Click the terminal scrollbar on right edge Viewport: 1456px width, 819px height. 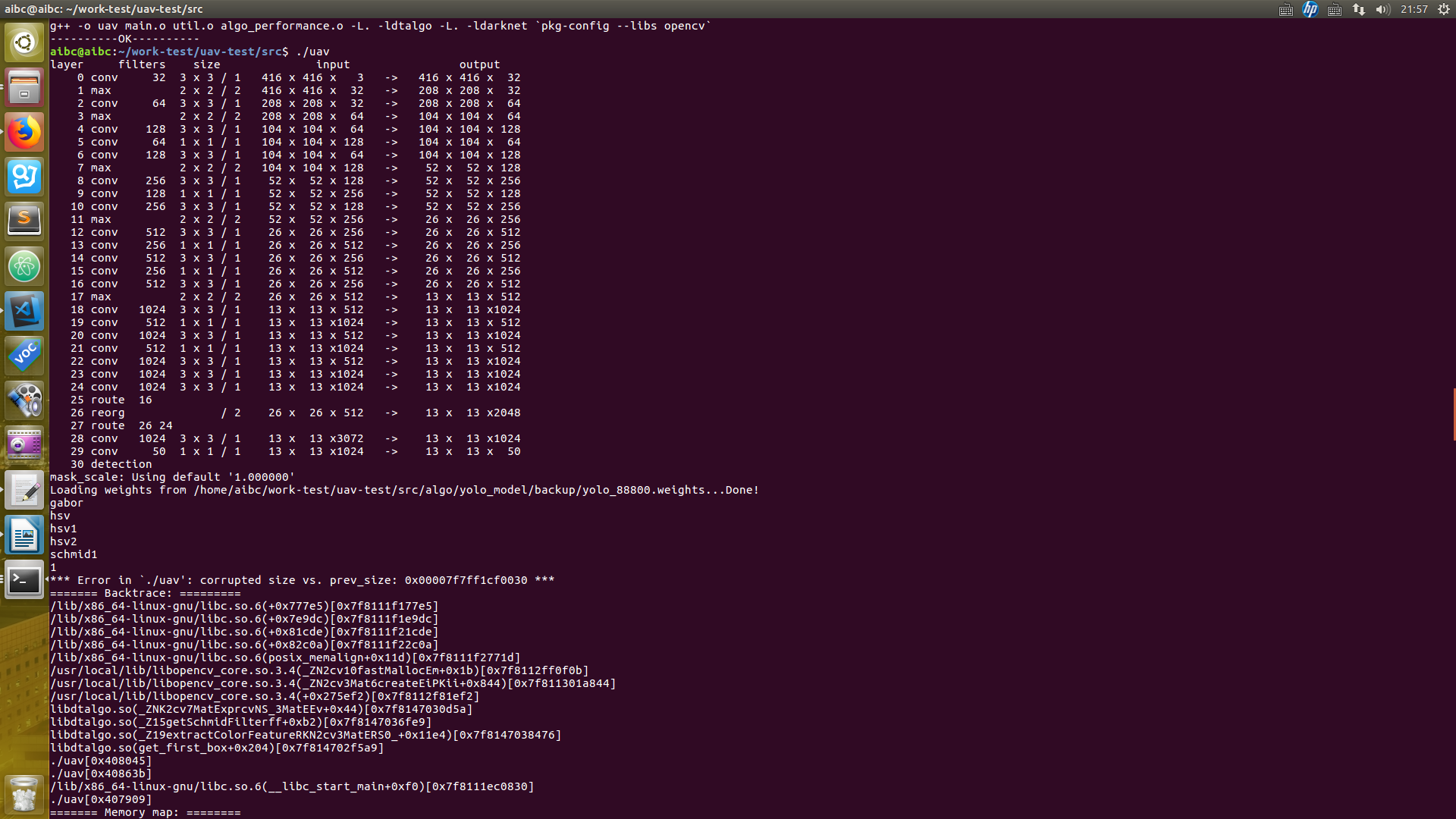[x=1453, y=414]
